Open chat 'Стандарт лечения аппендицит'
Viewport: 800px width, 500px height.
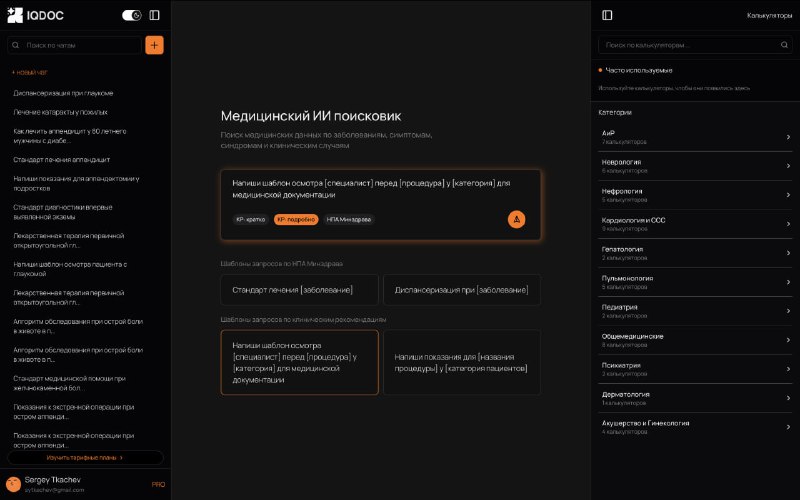coord(61,159)
